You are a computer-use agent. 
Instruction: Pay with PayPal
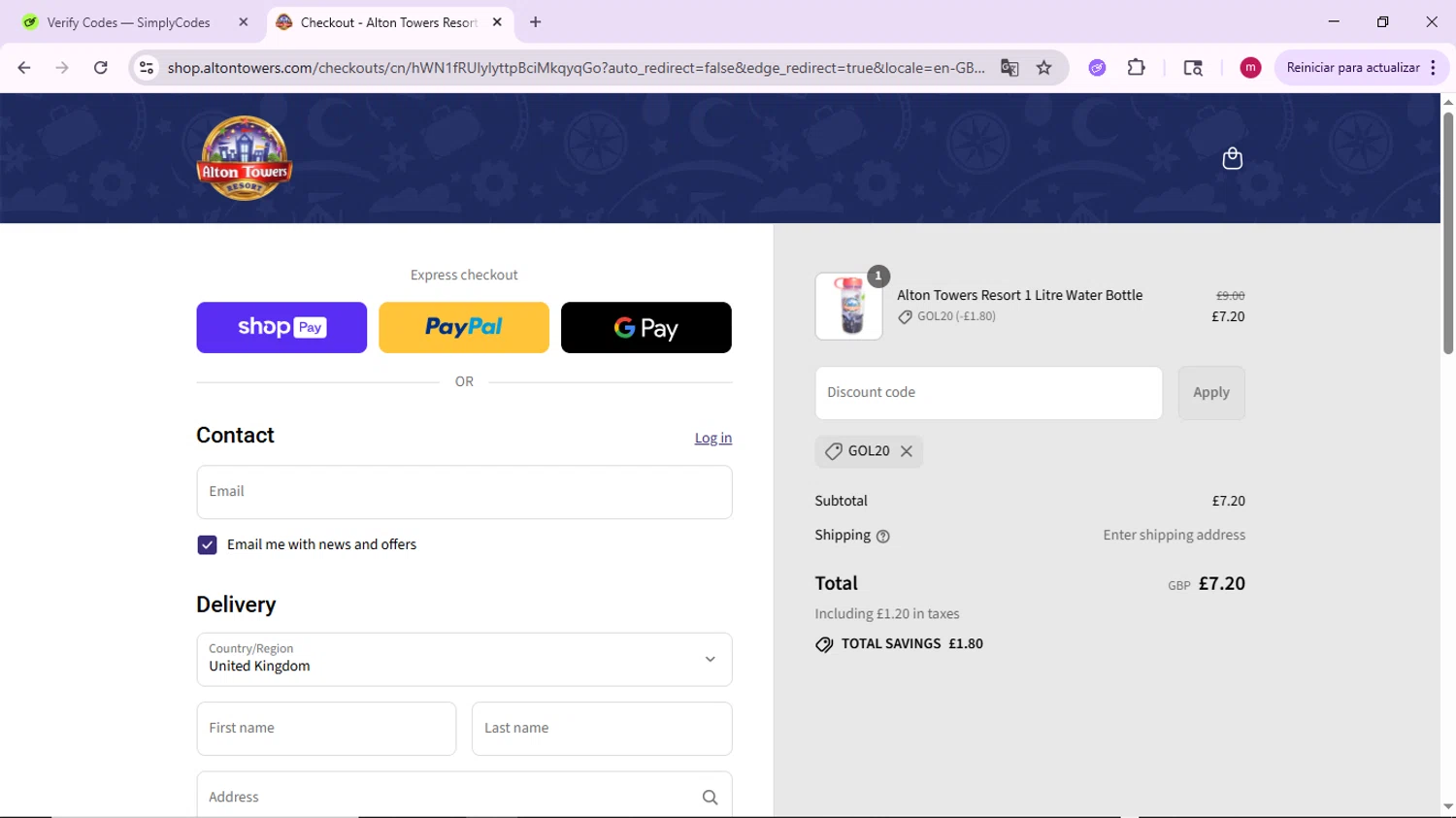(x=464, y=327)
